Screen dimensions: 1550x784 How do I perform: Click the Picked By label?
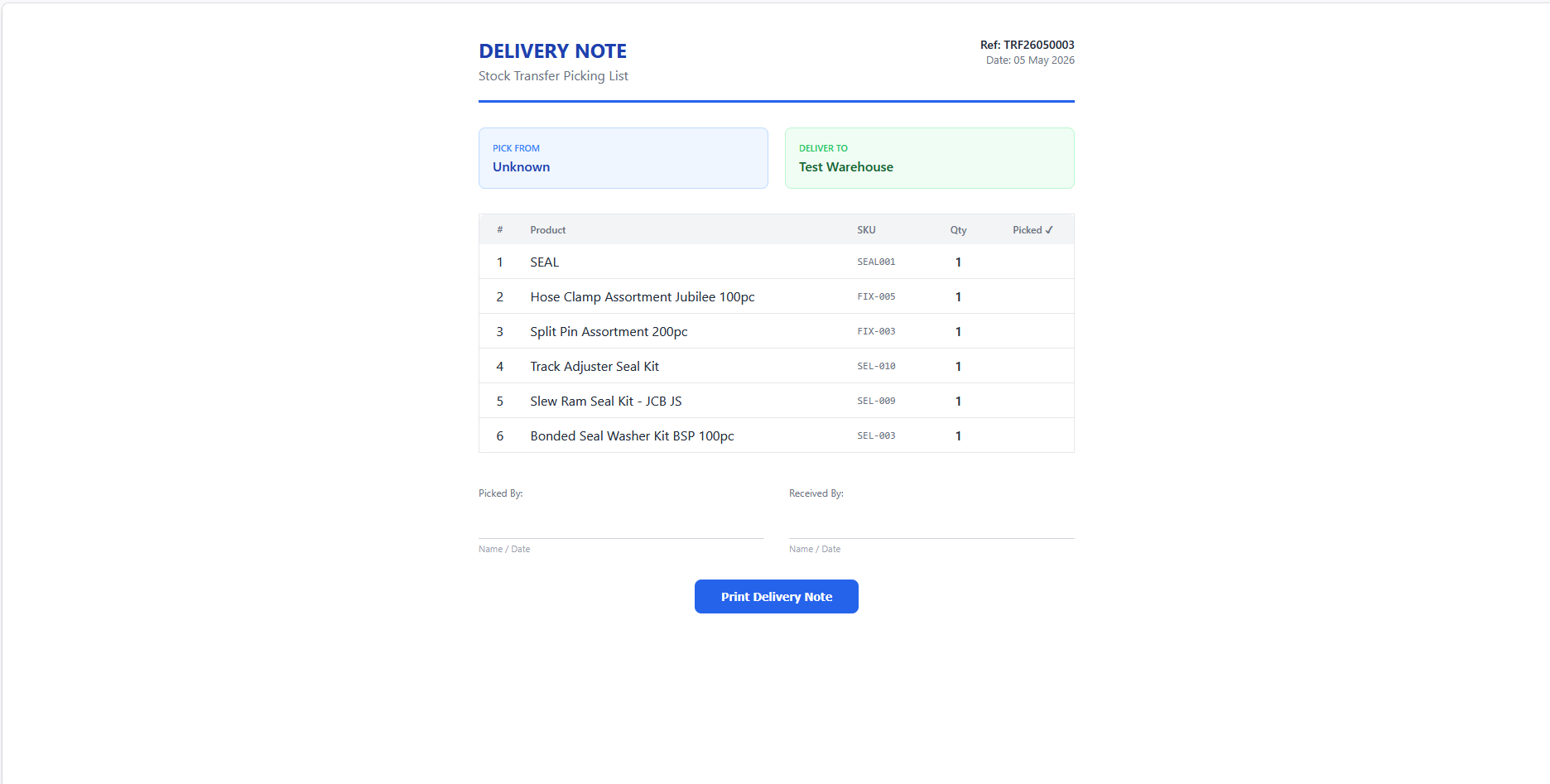pyautogui.click(x=500, y=493)
